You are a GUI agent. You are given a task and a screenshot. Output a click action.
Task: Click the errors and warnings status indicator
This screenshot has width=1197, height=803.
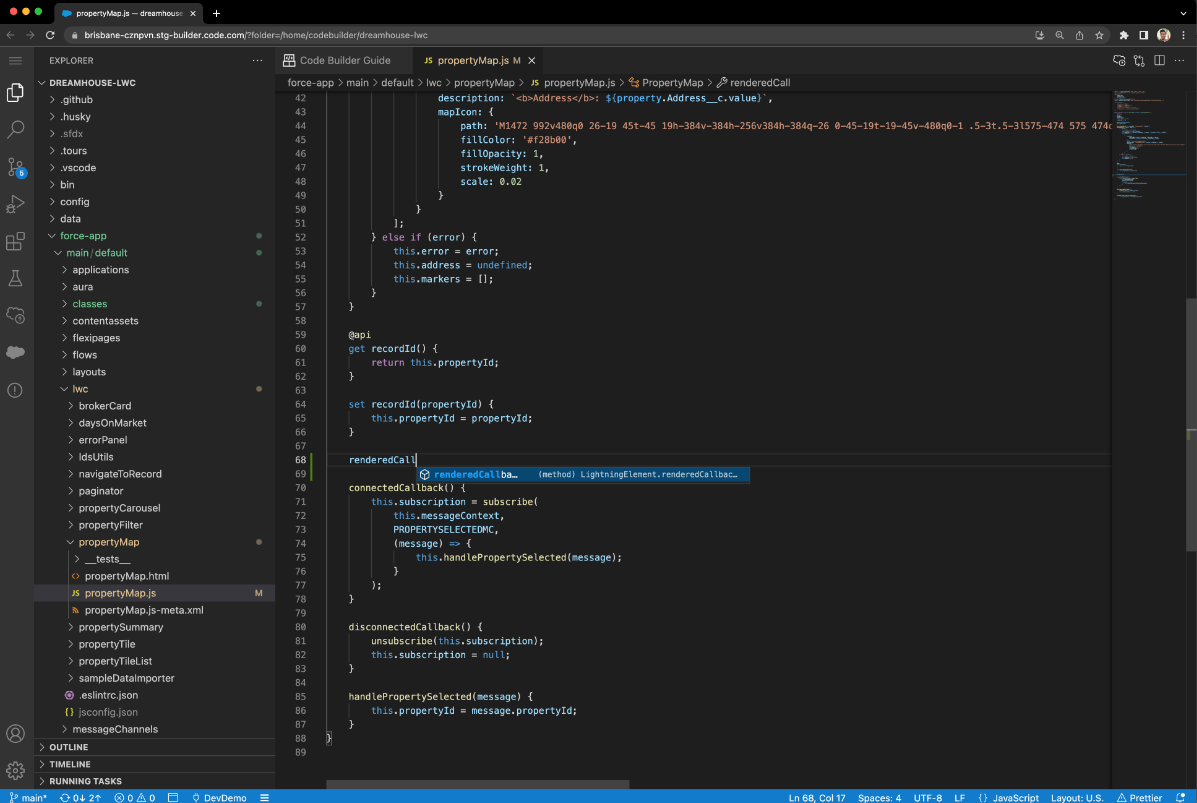click(x=134, y=798)
